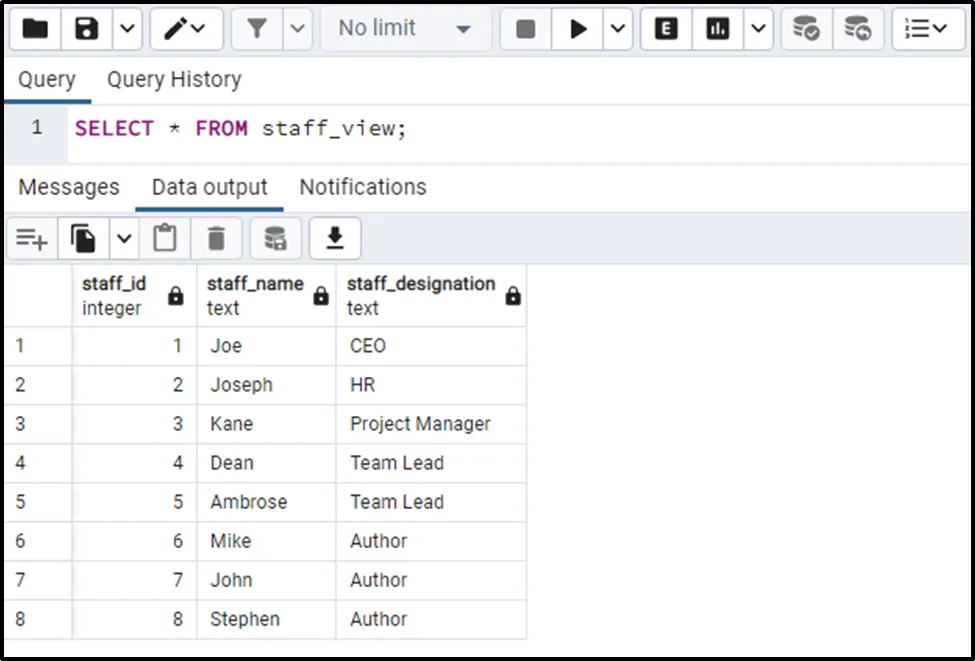The image size is (975, 661).
Task: Click the rollback transaction icon
Action: (857, 29)
